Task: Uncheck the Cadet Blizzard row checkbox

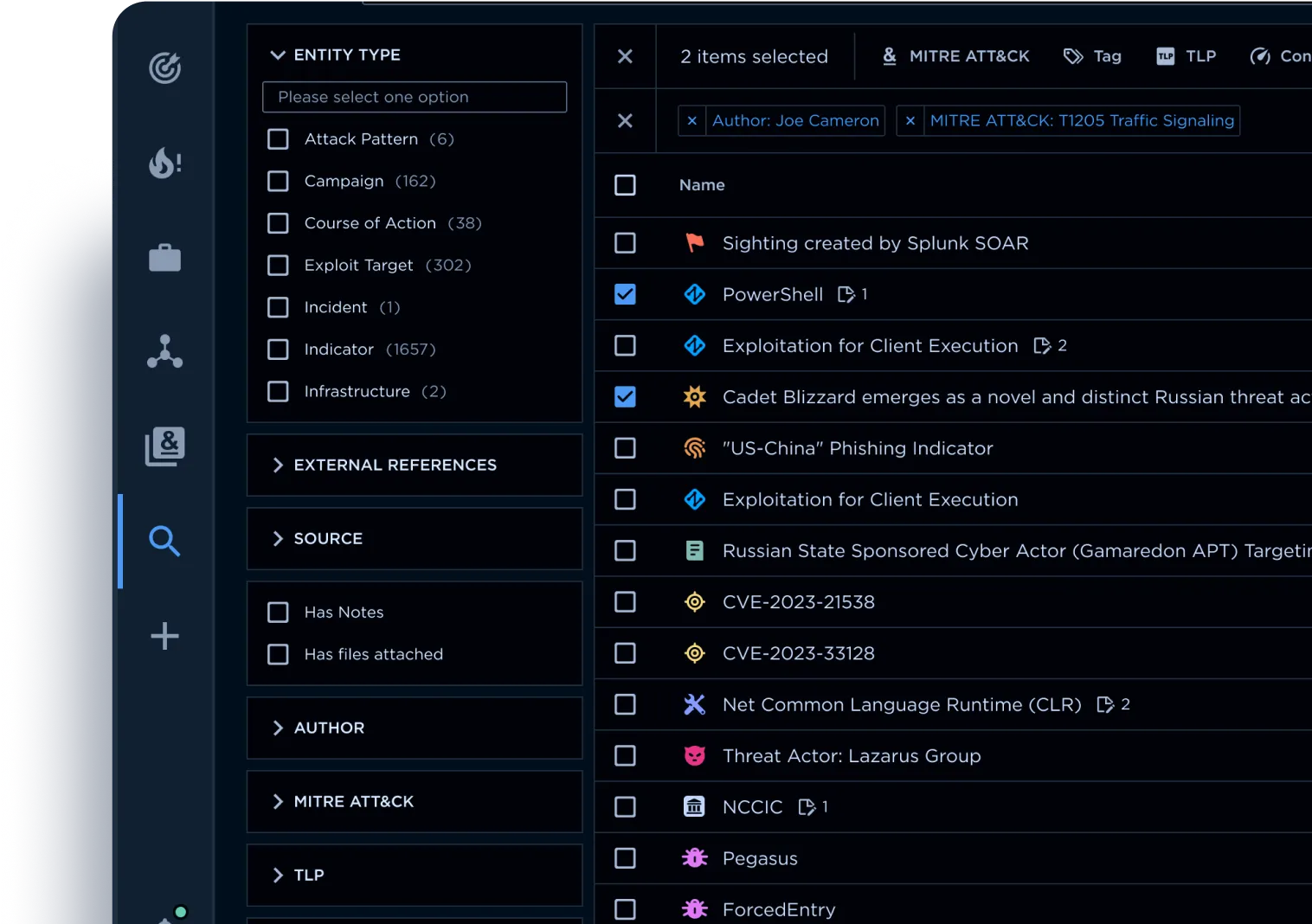Action: click(625, 396)
